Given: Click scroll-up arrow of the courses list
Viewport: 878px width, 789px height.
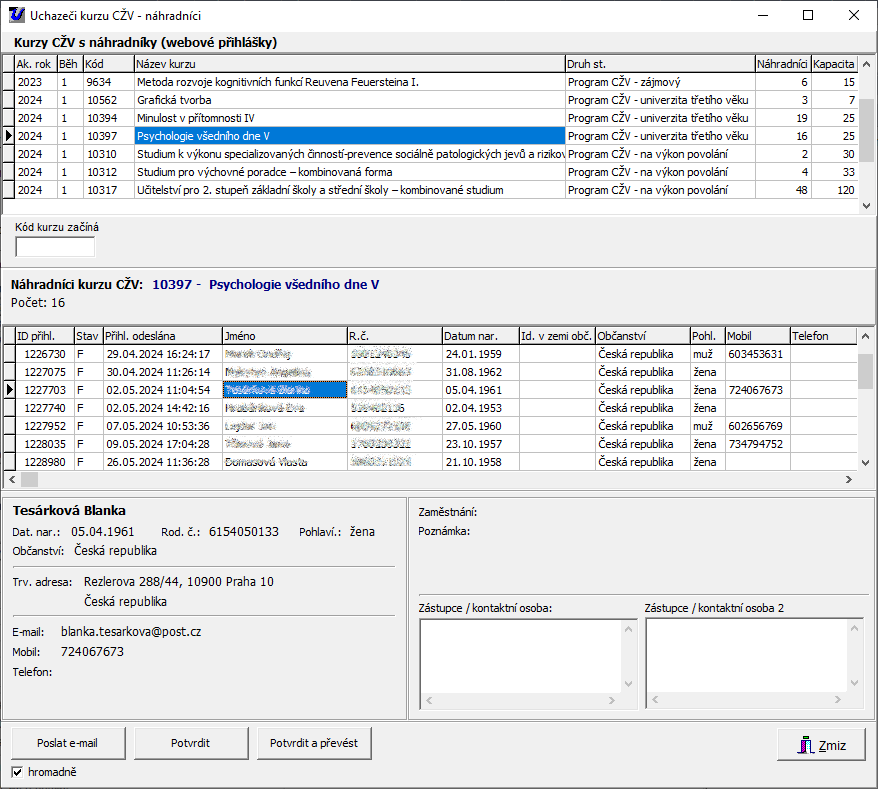Looking at the screenshot, I should click(867, 62).
